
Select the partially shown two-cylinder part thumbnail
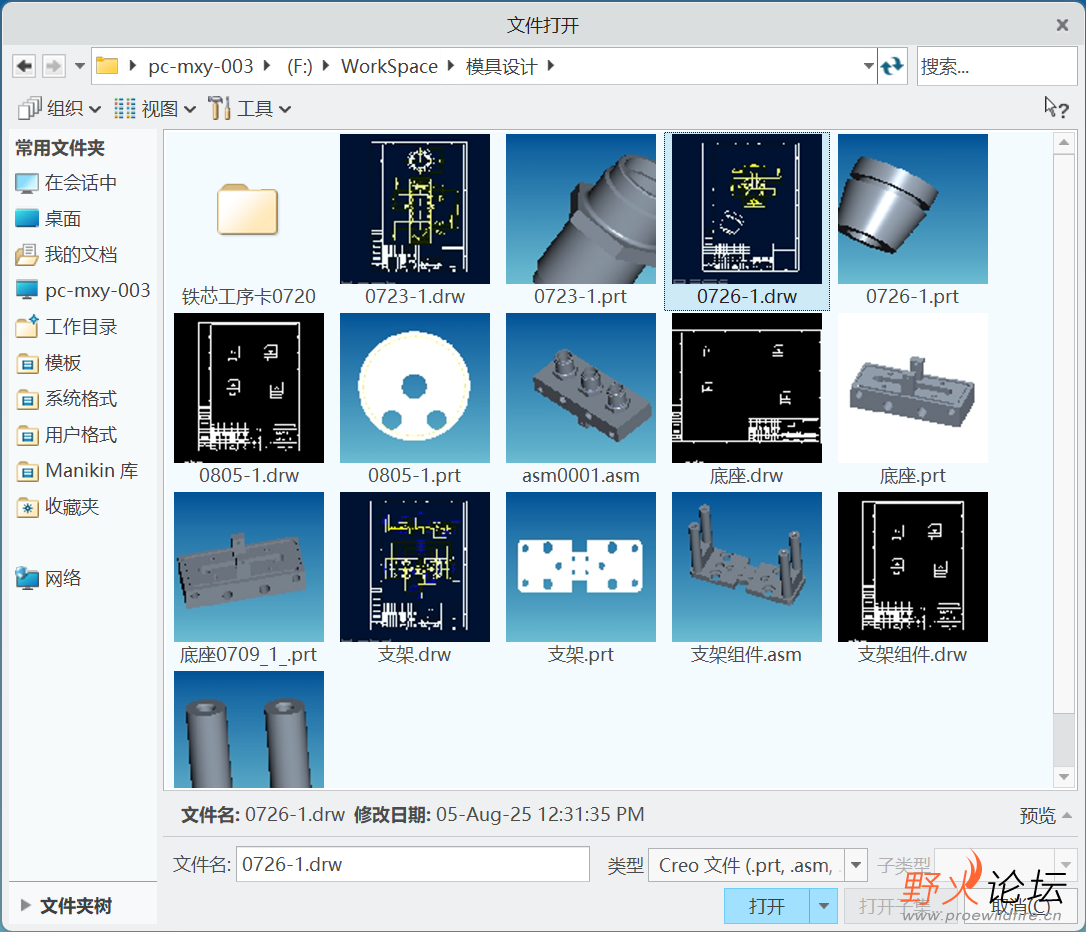249,729
